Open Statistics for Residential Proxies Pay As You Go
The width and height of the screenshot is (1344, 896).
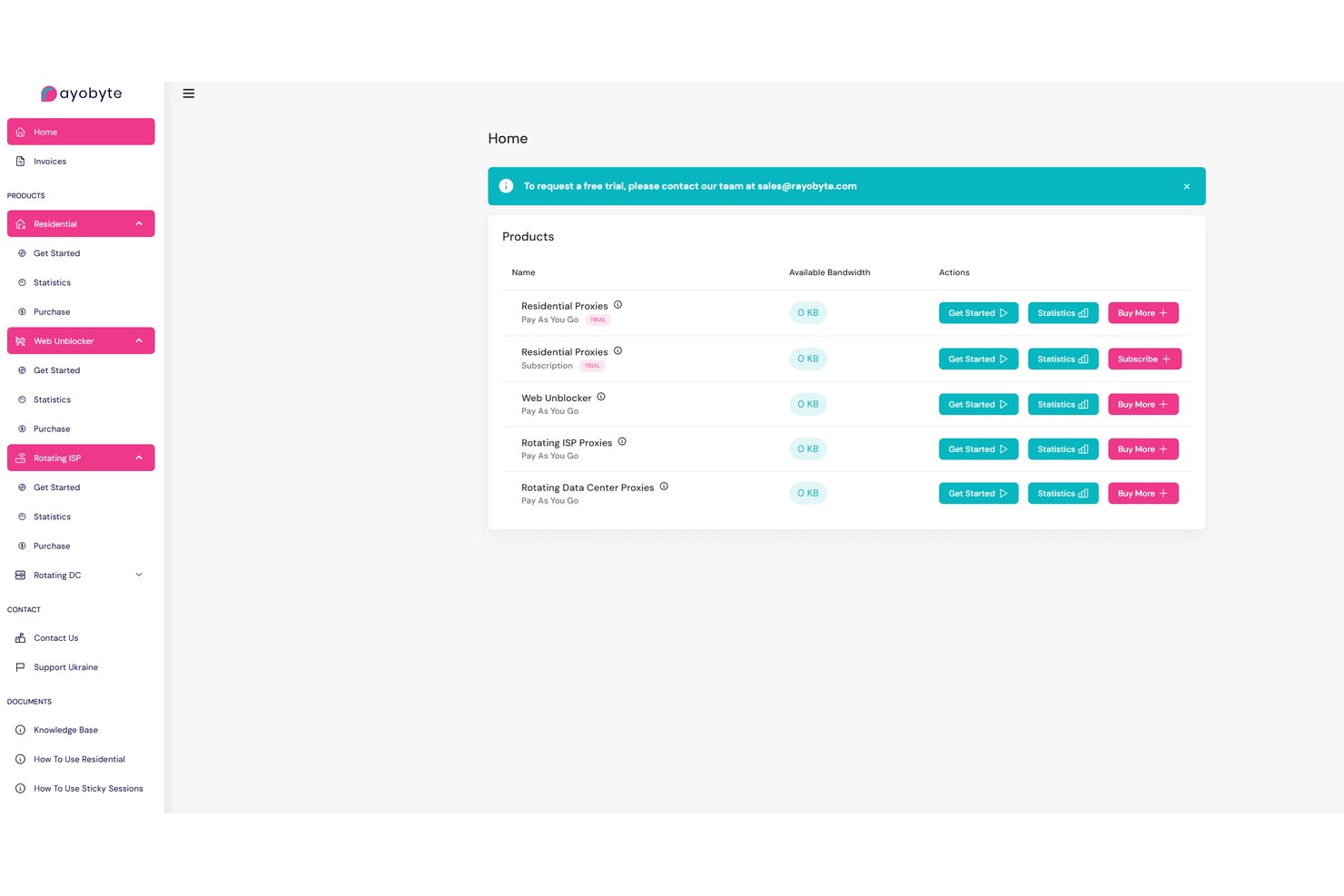pos(1062,313)
